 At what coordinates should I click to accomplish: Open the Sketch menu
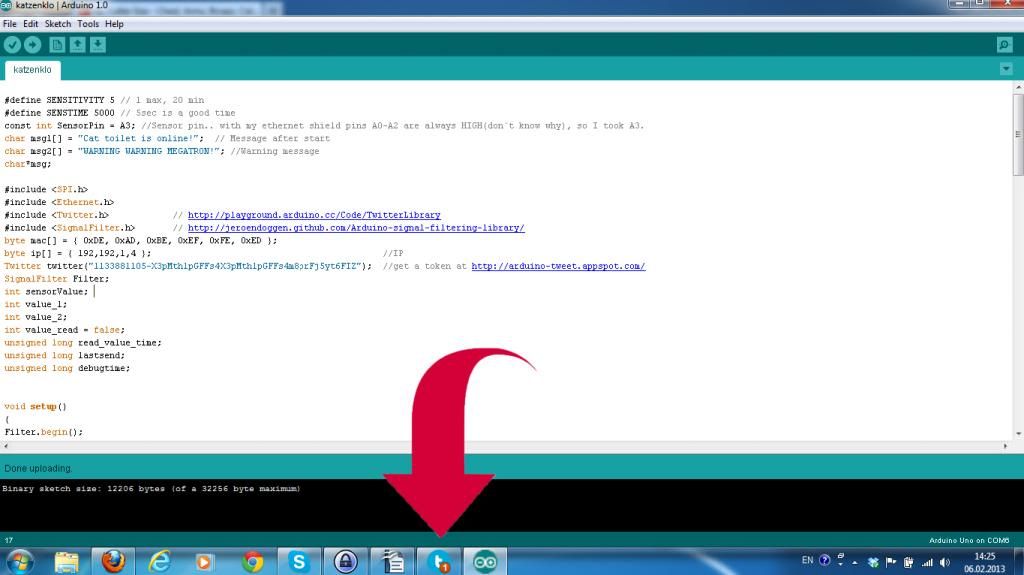point(57,24)
